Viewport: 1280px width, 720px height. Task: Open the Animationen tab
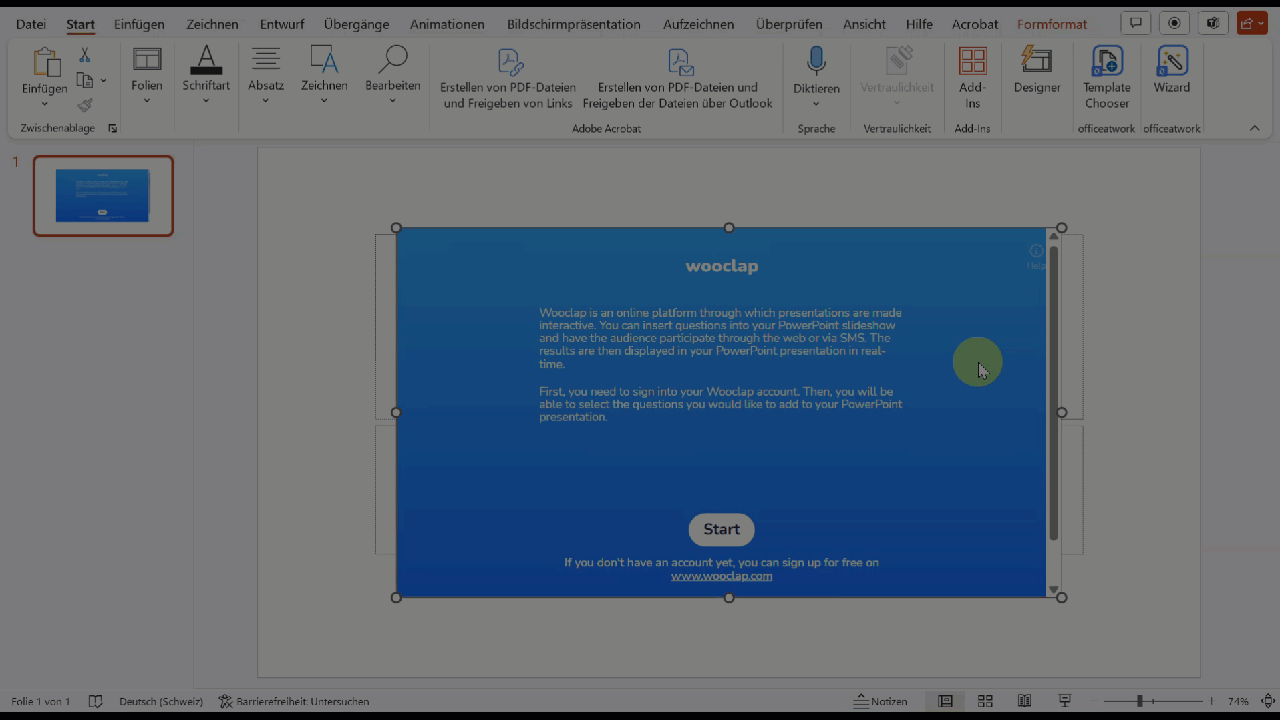[x=447, y=24]
